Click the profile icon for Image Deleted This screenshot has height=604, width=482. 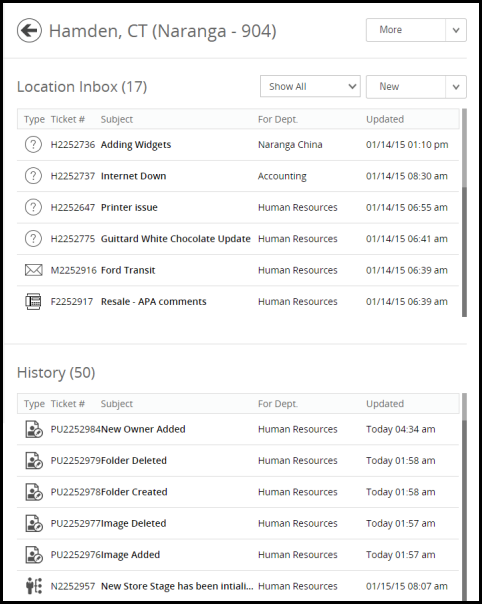click(x=34, y=523)
